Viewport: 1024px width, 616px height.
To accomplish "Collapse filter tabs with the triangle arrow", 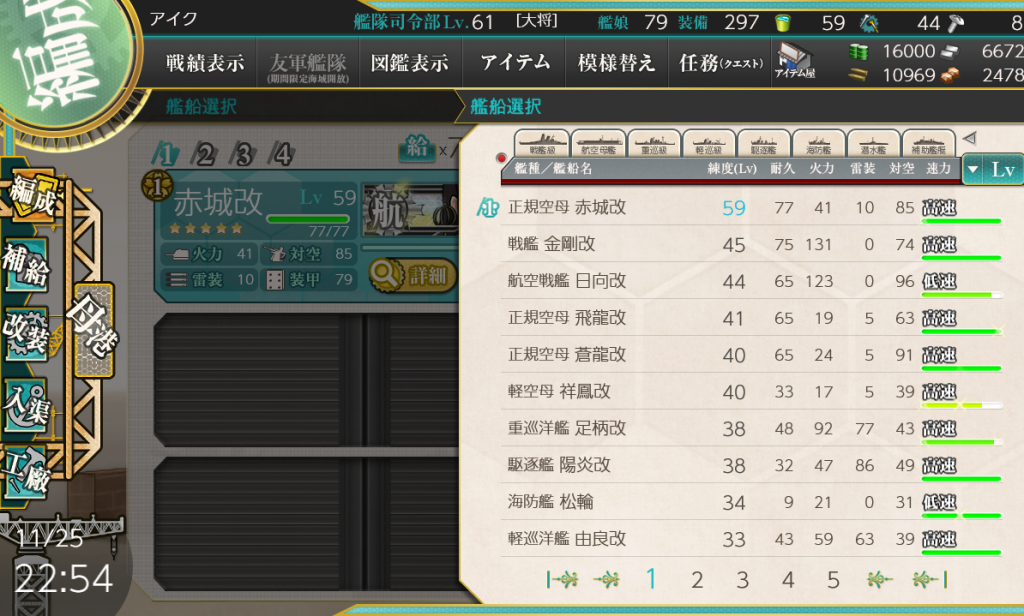I will tap(969, 138).
